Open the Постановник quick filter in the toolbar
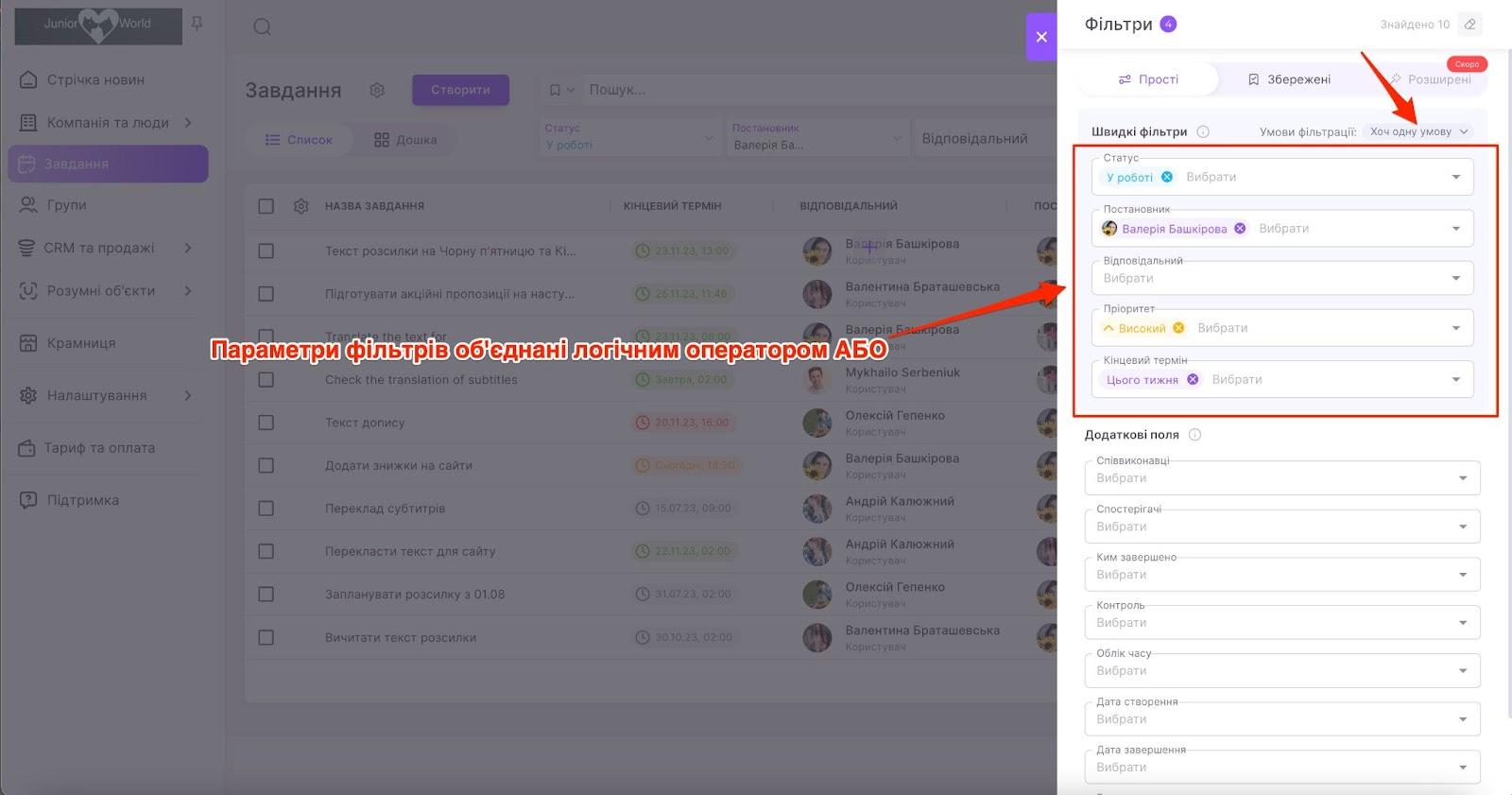This screenshot has height=795, width=1512. coord(816,138)
